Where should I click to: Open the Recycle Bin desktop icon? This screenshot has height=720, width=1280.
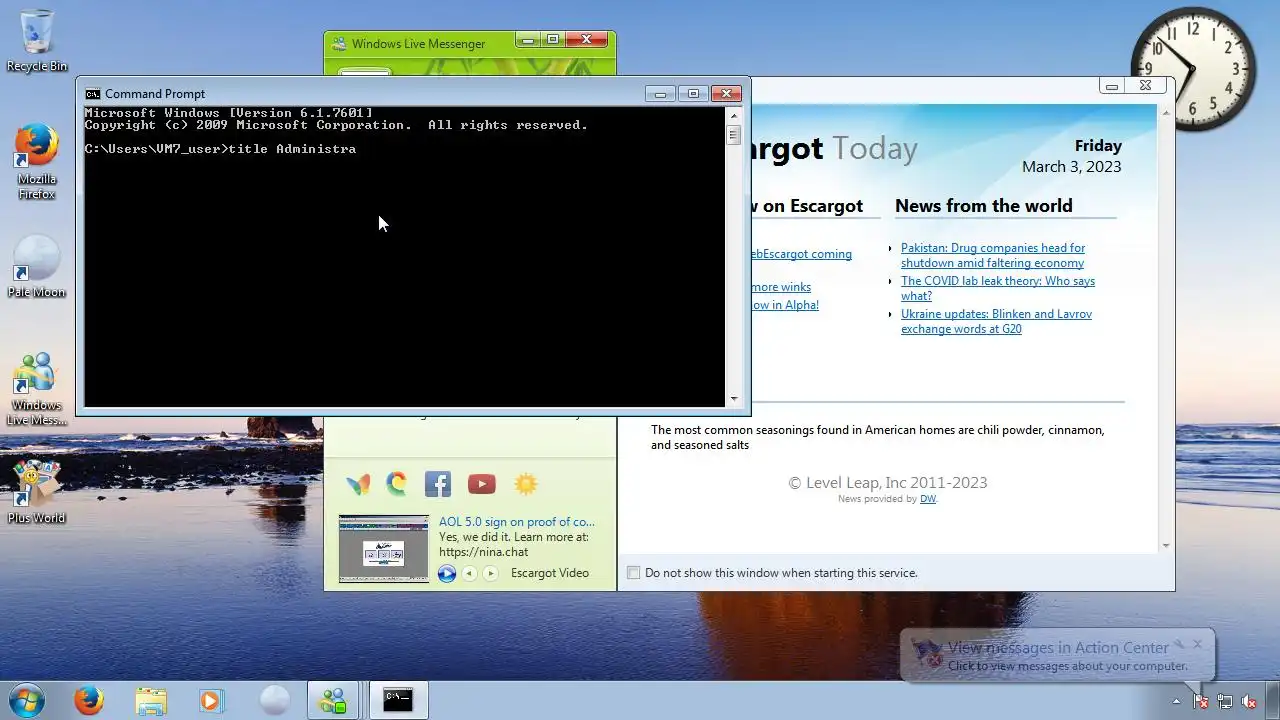37,40
